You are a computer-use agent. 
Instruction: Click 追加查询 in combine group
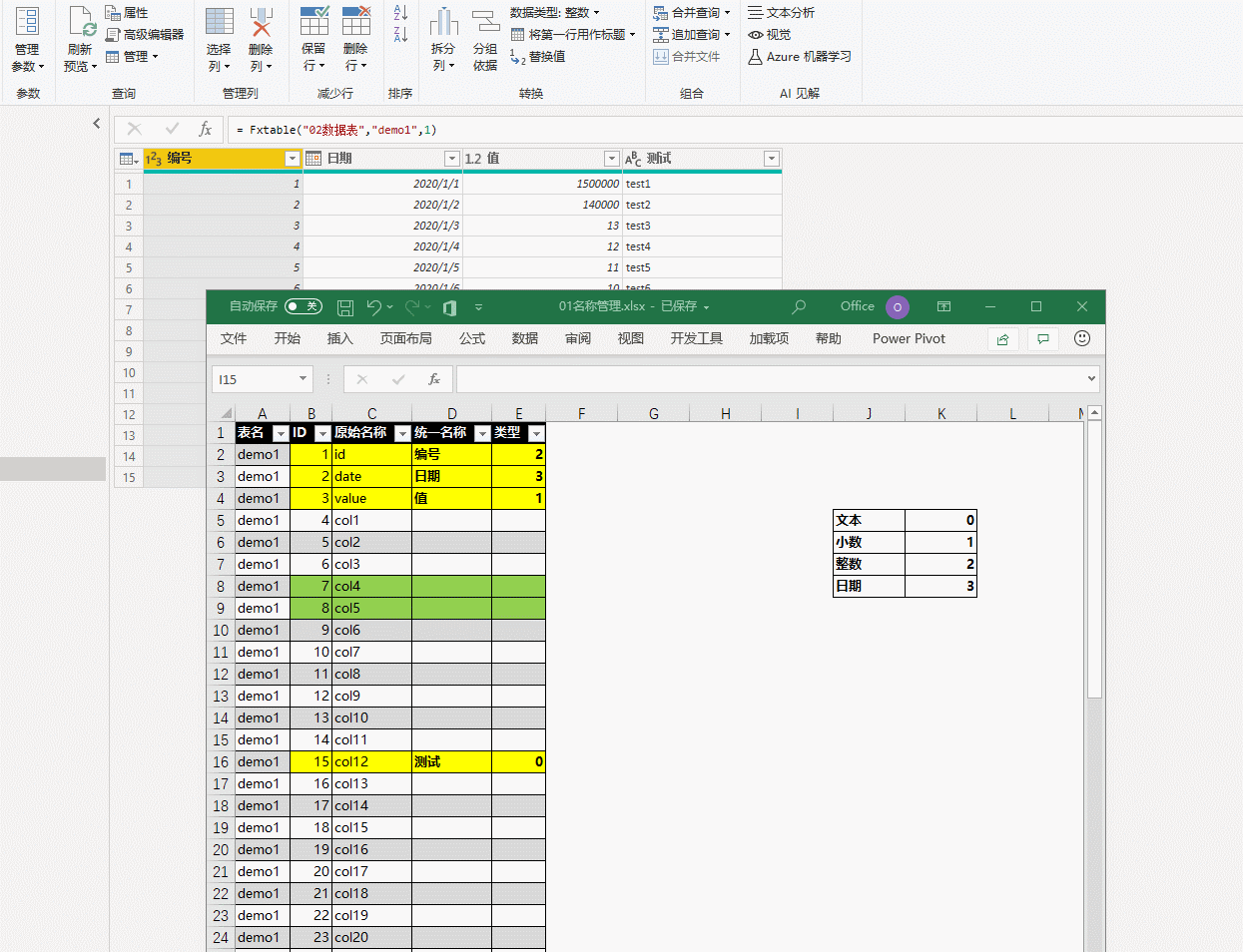pos(692,34)
